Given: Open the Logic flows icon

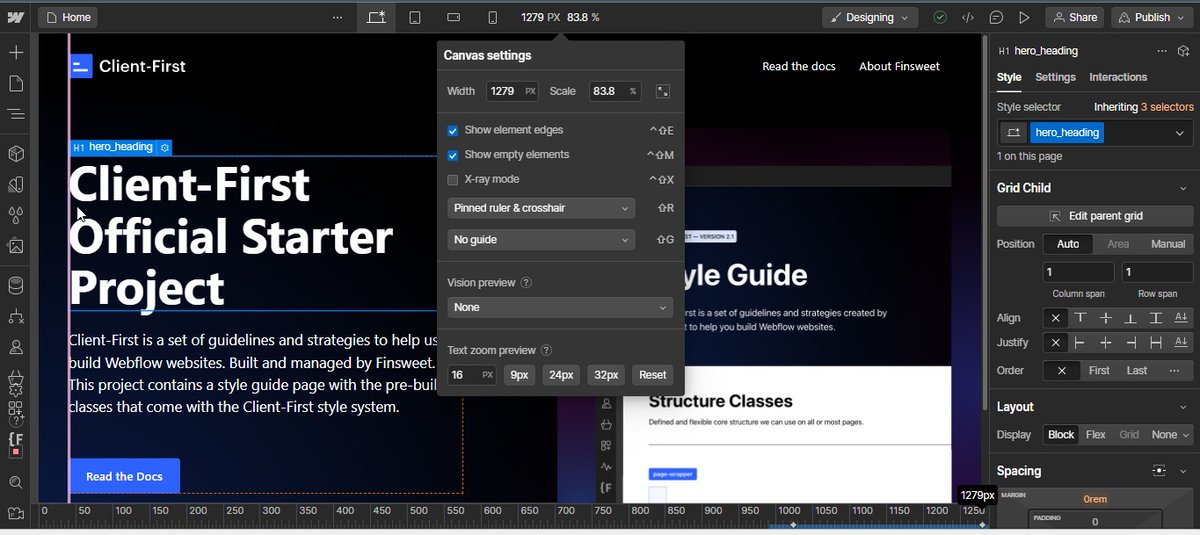Looking at the screenshot, I should pyautogui.click(x=15, y=317).
